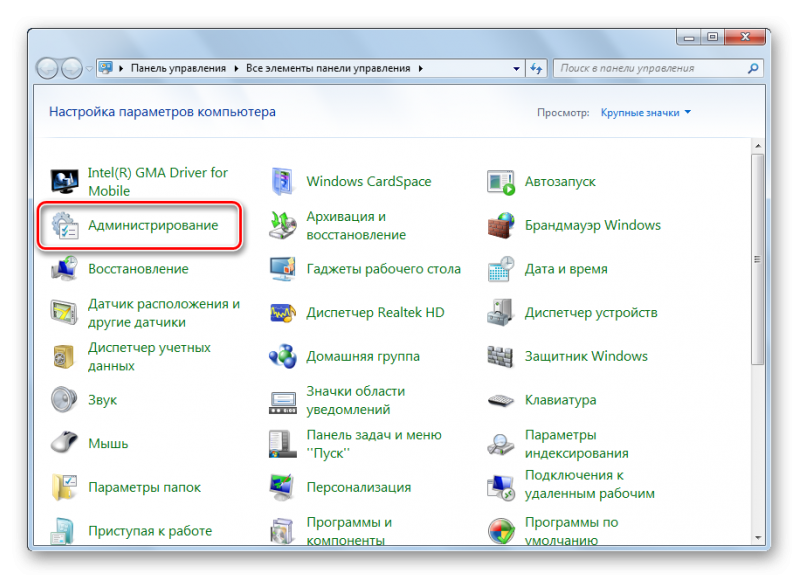Open Диспетчер учетных данных safe icon
This screenshot has height=580, width=800.
64,356
